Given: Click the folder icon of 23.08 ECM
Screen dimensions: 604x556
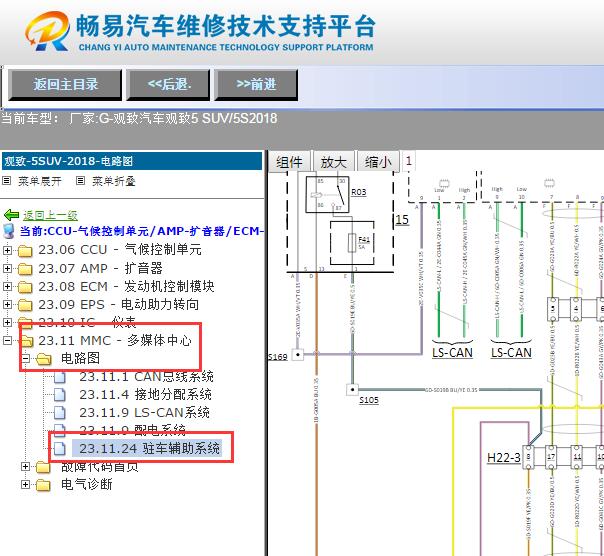Looking at the screenshot, I should [x=25, y=287].
